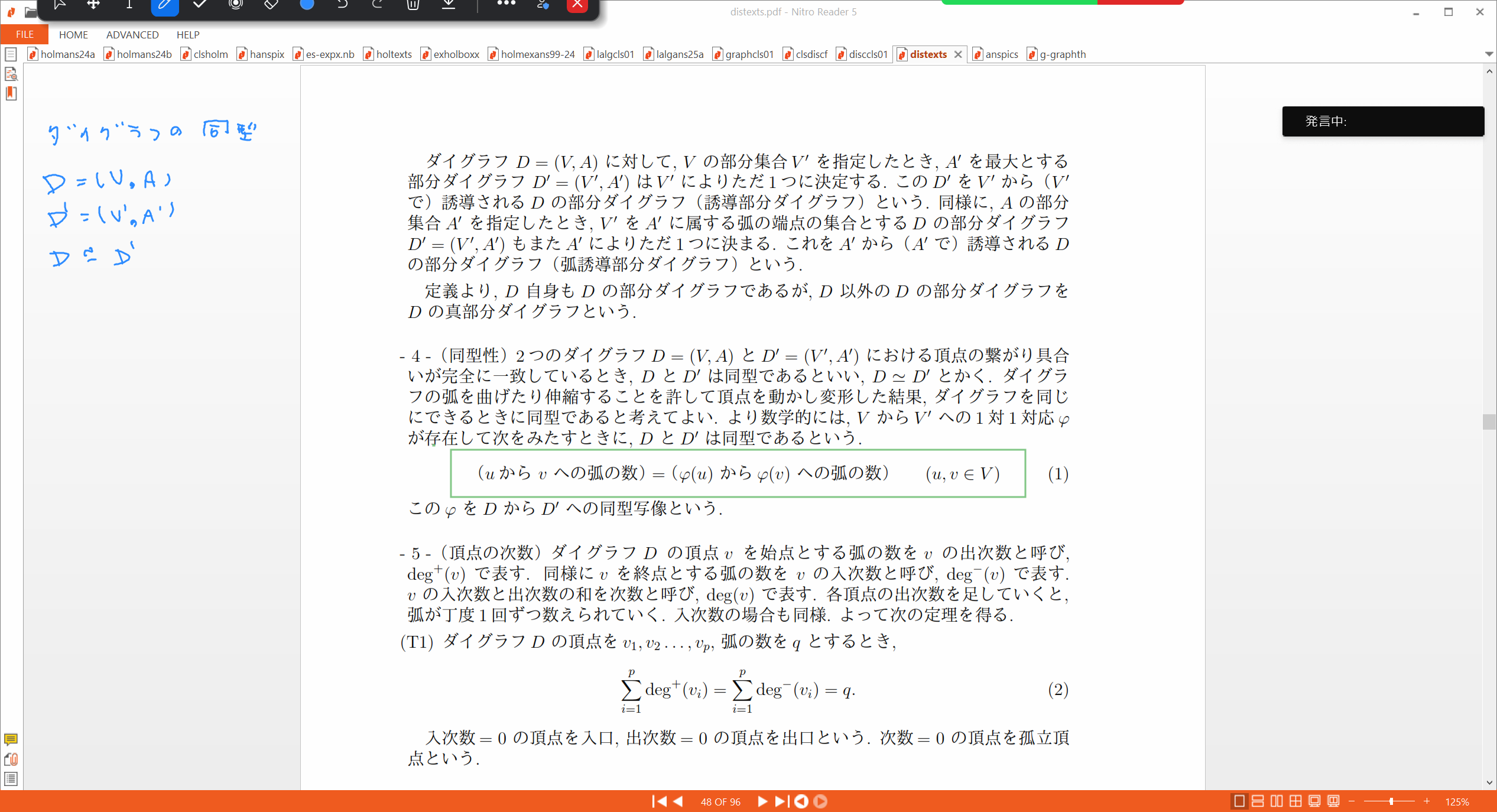Click the participant shield icon in annotation bar

(543, 5)
